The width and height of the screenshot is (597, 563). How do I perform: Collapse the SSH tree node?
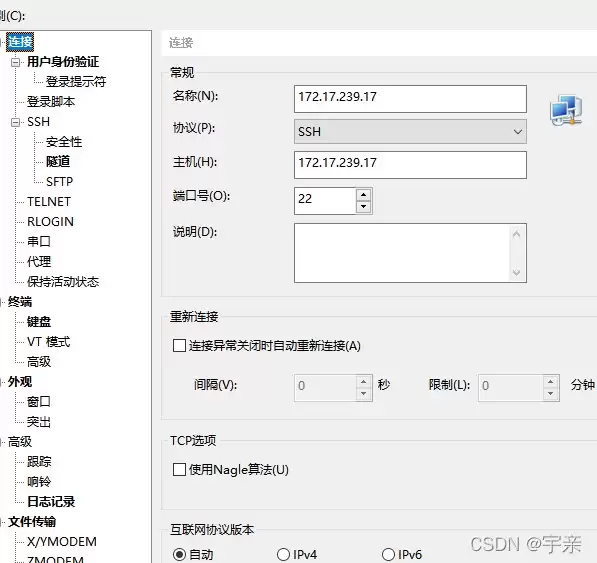pyautogui.click(x=16, y=122)
